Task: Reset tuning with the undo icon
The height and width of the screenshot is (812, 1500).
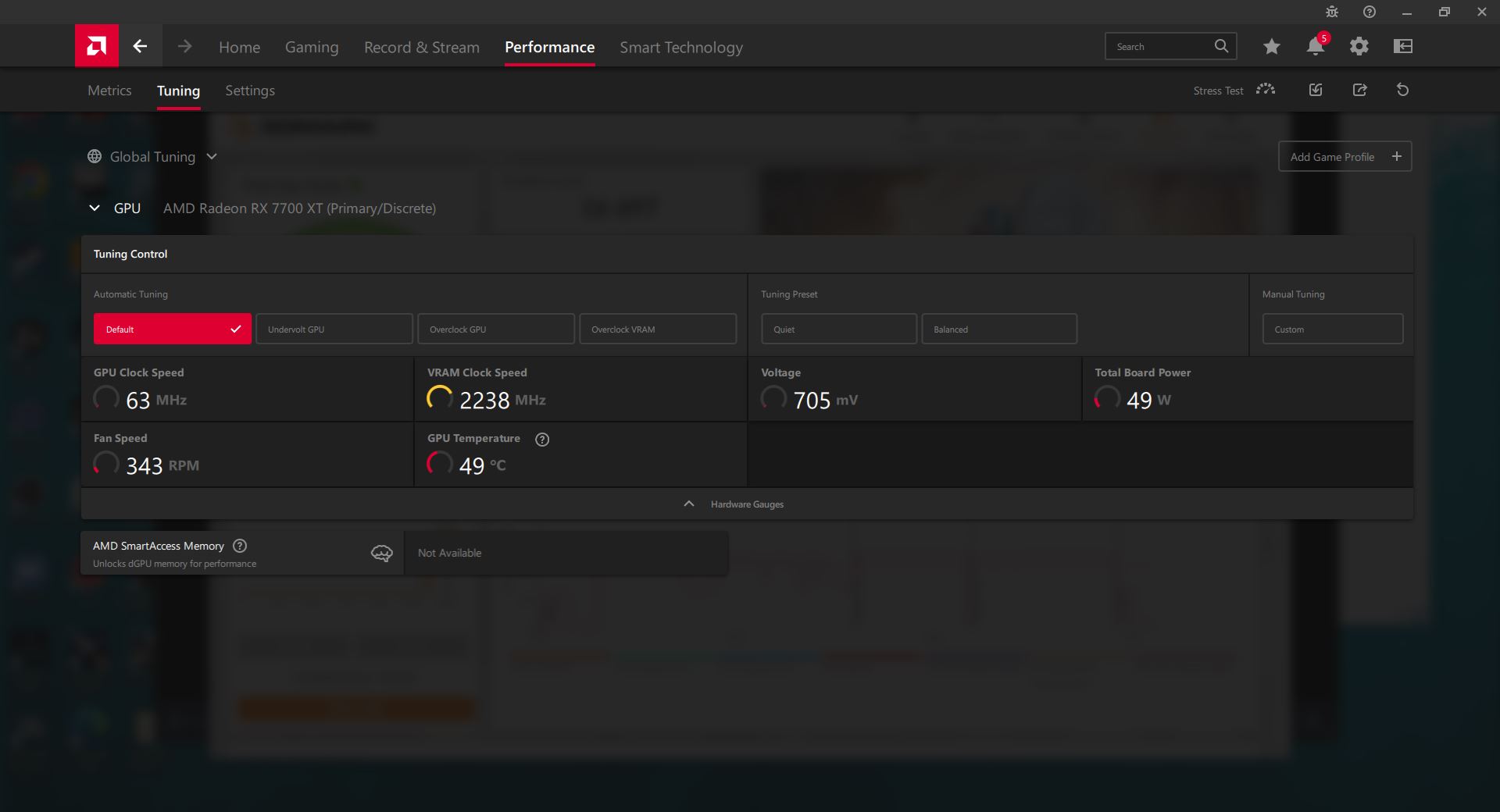Action: click(1403, 90)
